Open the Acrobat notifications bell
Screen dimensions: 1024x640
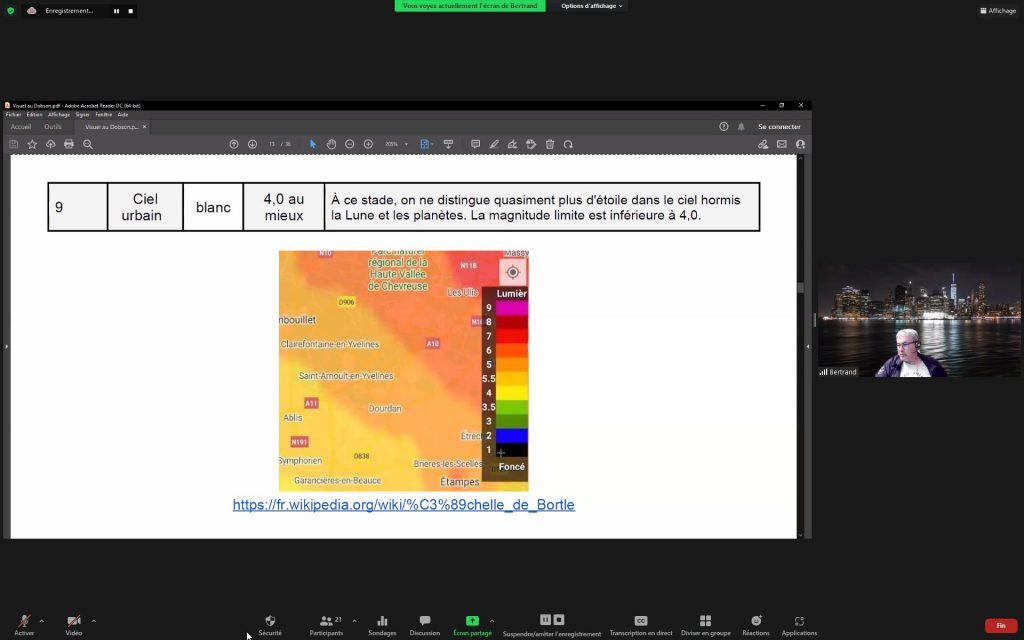tap(741, 127)
